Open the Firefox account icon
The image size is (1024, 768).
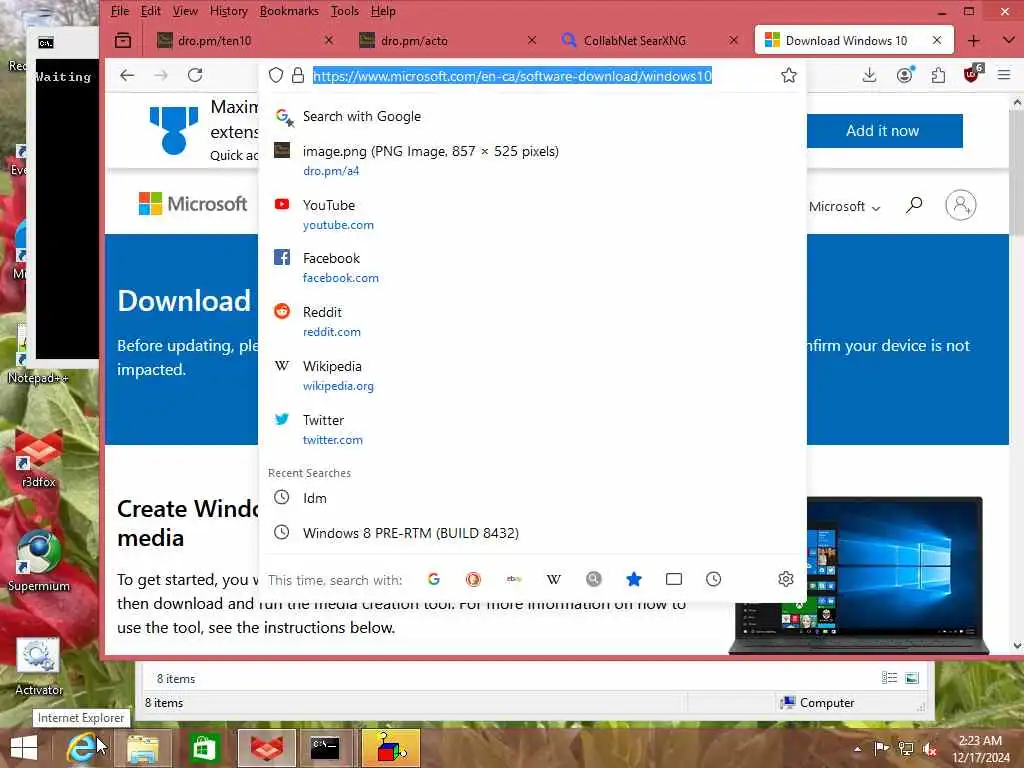[904, 76]
